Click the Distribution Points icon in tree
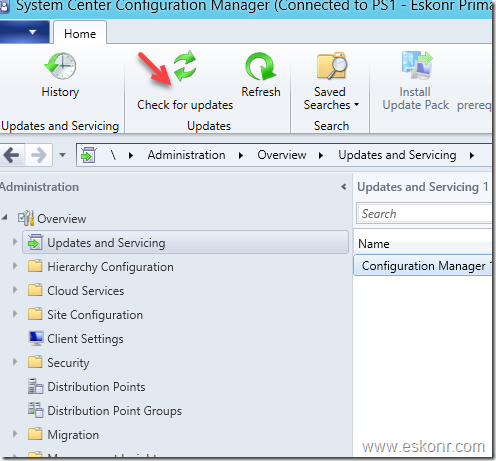 [x=36, y=387]
